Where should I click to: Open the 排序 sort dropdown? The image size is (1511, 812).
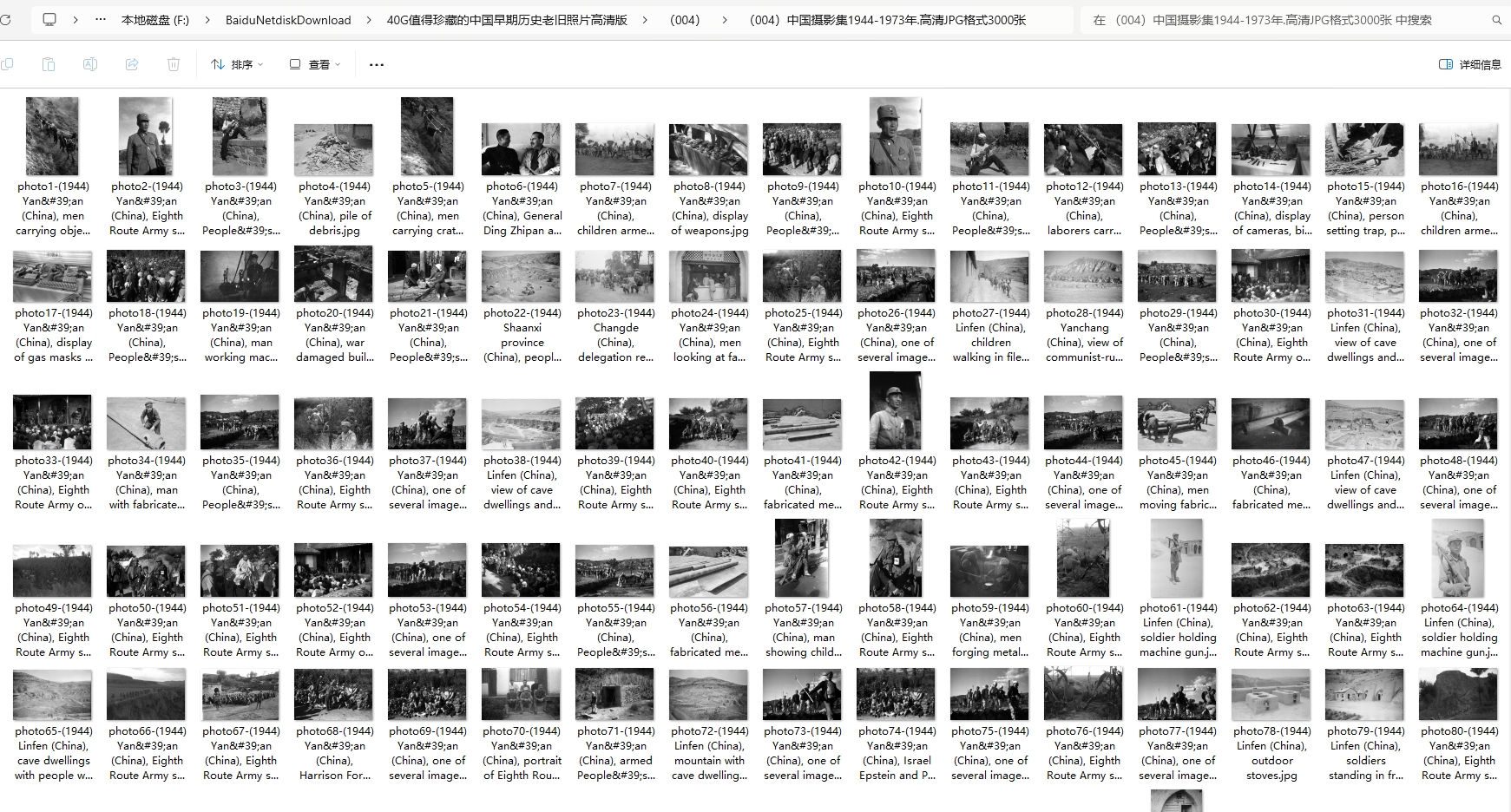[x=237, y=64]
